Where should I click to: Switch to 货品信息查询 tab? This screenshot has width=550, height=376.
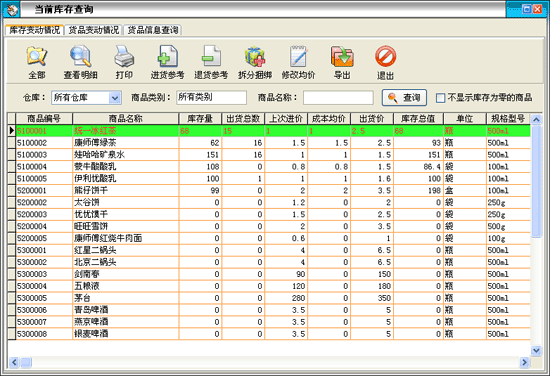coord(153,30)
